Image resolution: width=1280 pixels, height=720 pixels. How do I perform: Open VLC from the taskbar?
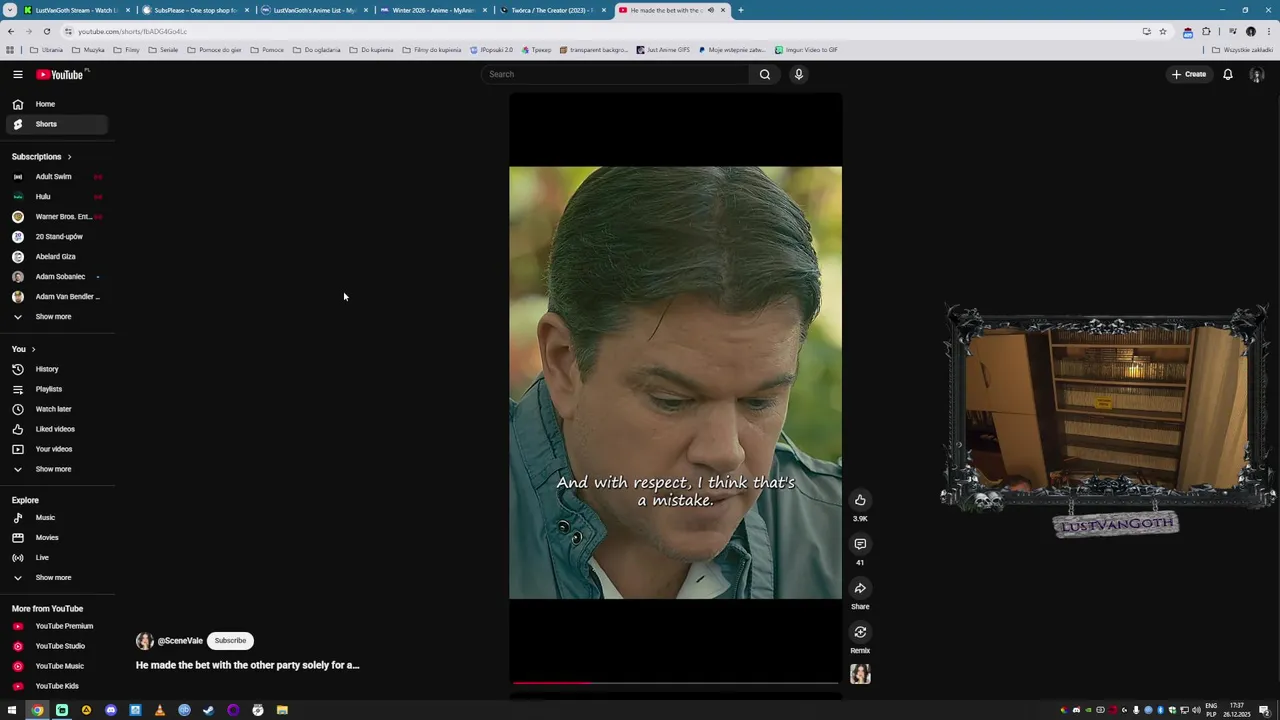(x=159, y=710)
